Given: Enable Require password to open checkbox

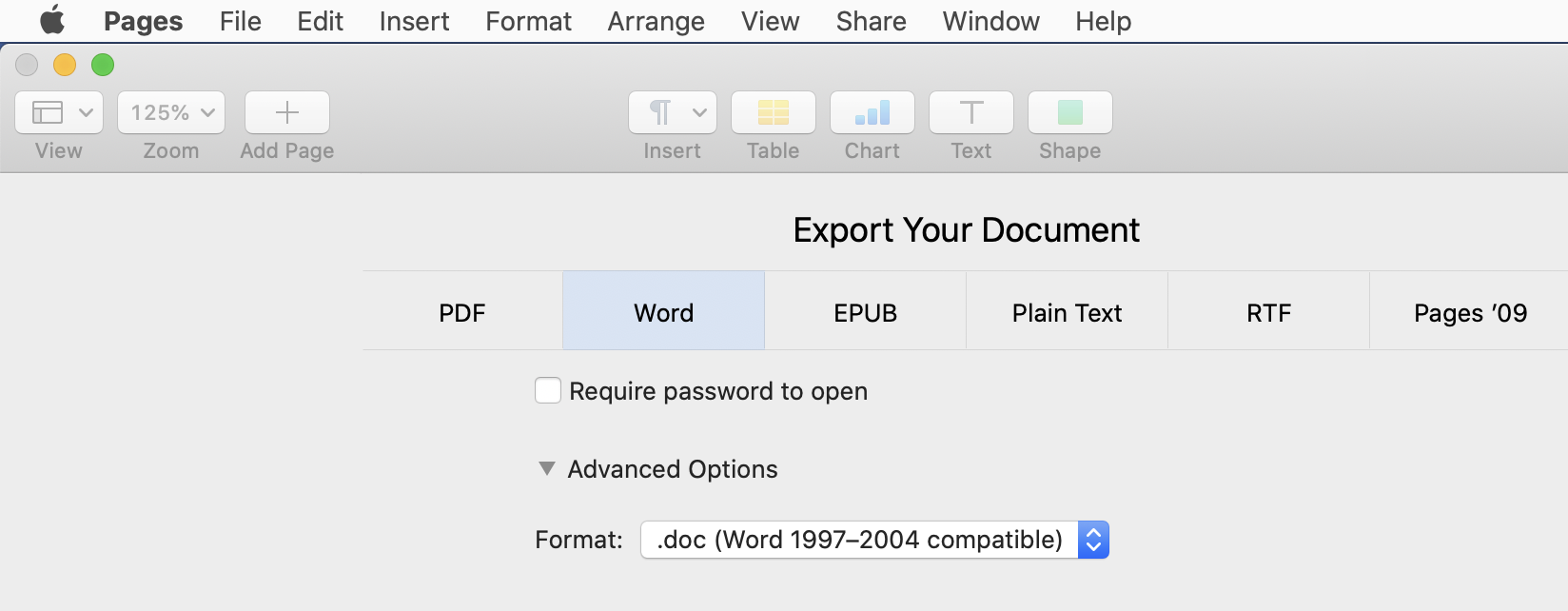Looking at the screenshot, I should pyautogui.click(x=548, y=390).
